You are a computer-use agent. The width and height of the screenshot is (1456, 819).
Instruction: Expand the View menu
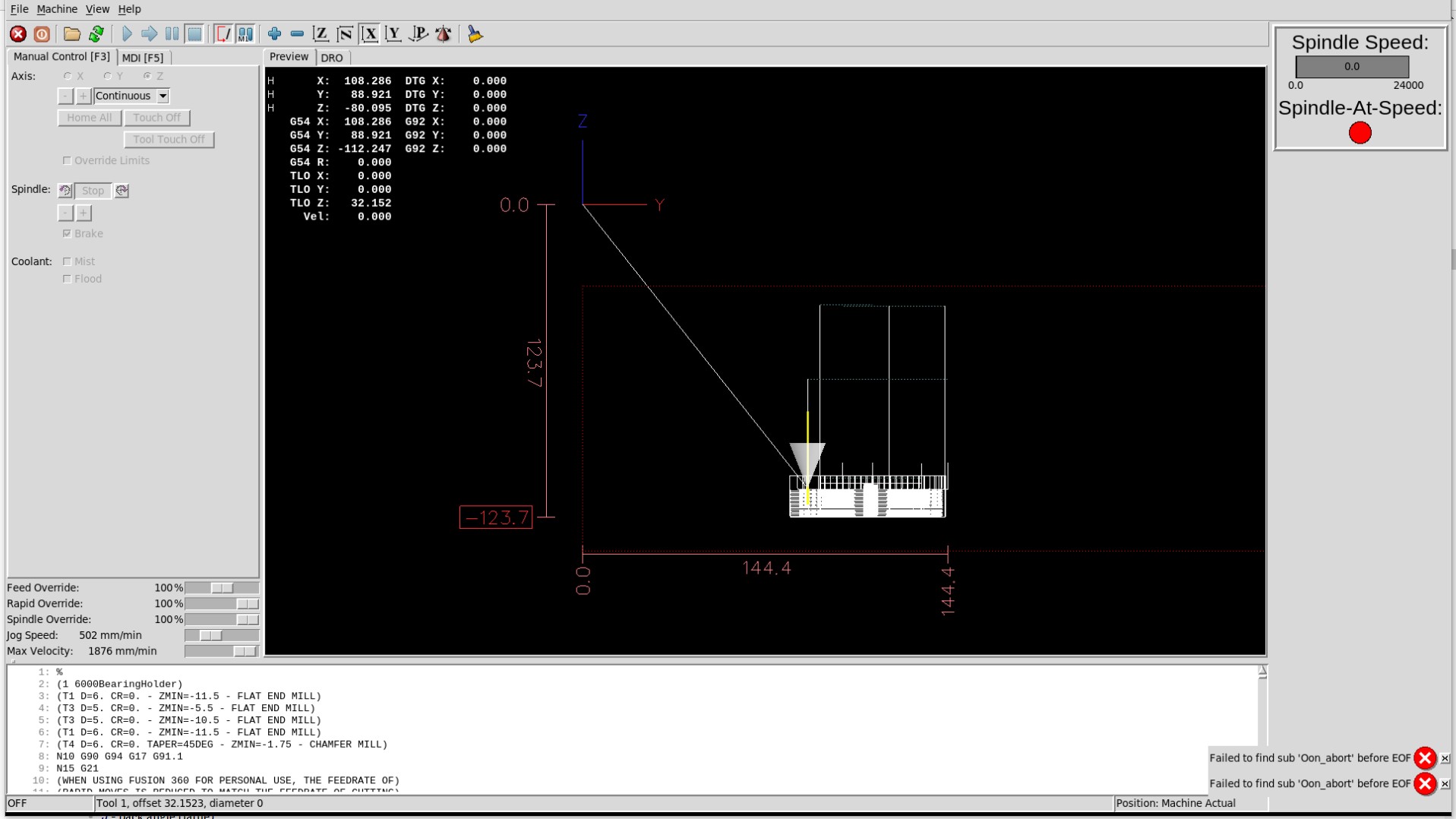(x=97, y=9)
